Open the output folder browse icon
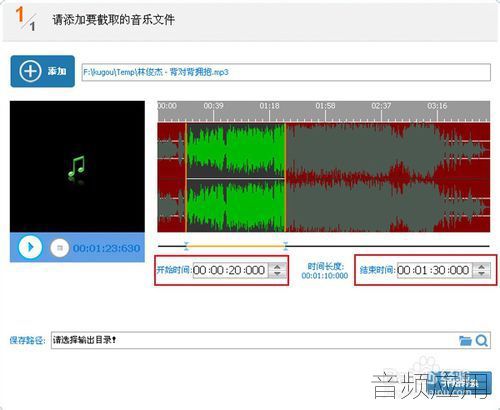Screen dimensions: 500x410 [x=465, y=340]
